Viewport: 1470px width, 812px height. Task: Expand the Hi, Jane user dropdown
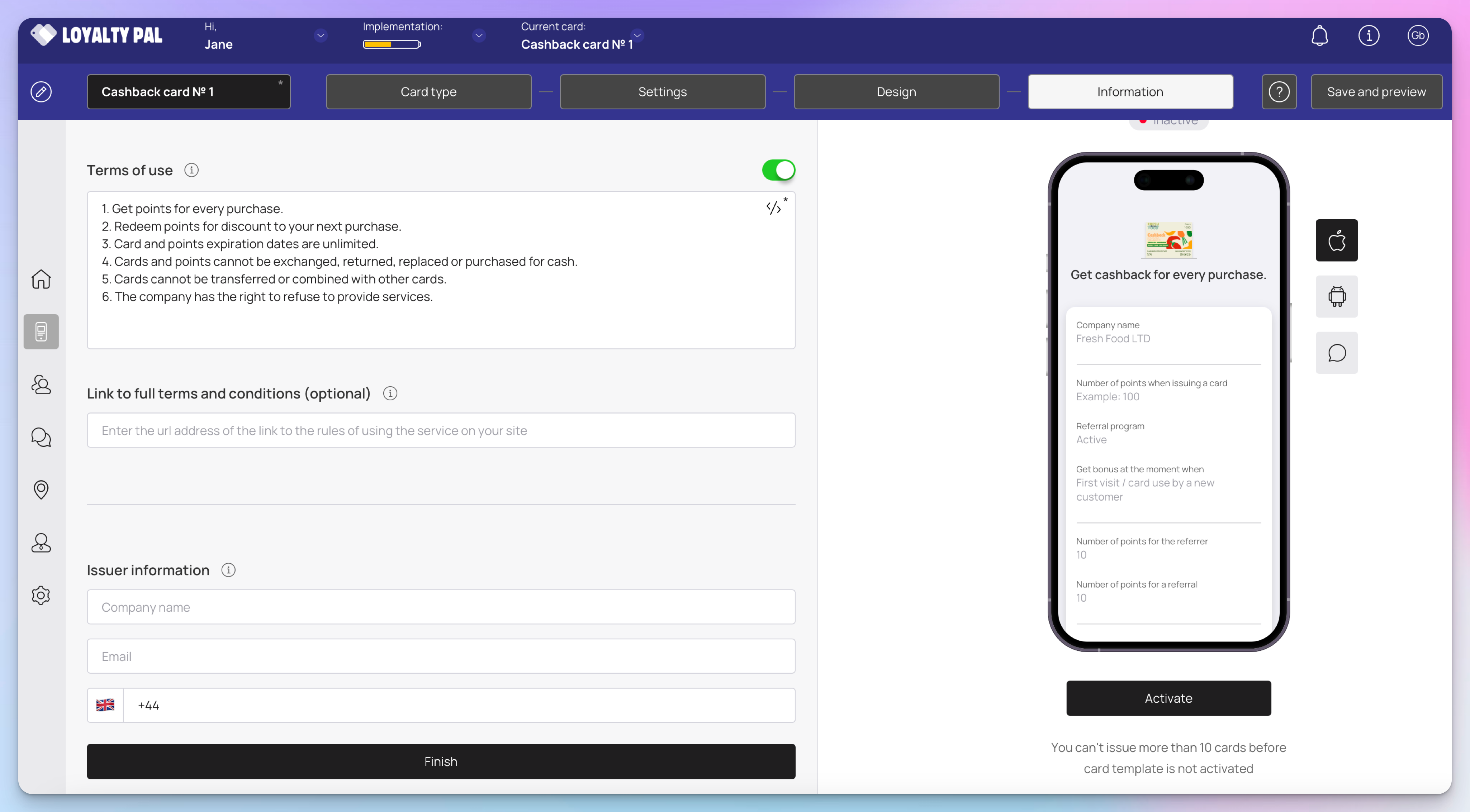click(321, 35)
